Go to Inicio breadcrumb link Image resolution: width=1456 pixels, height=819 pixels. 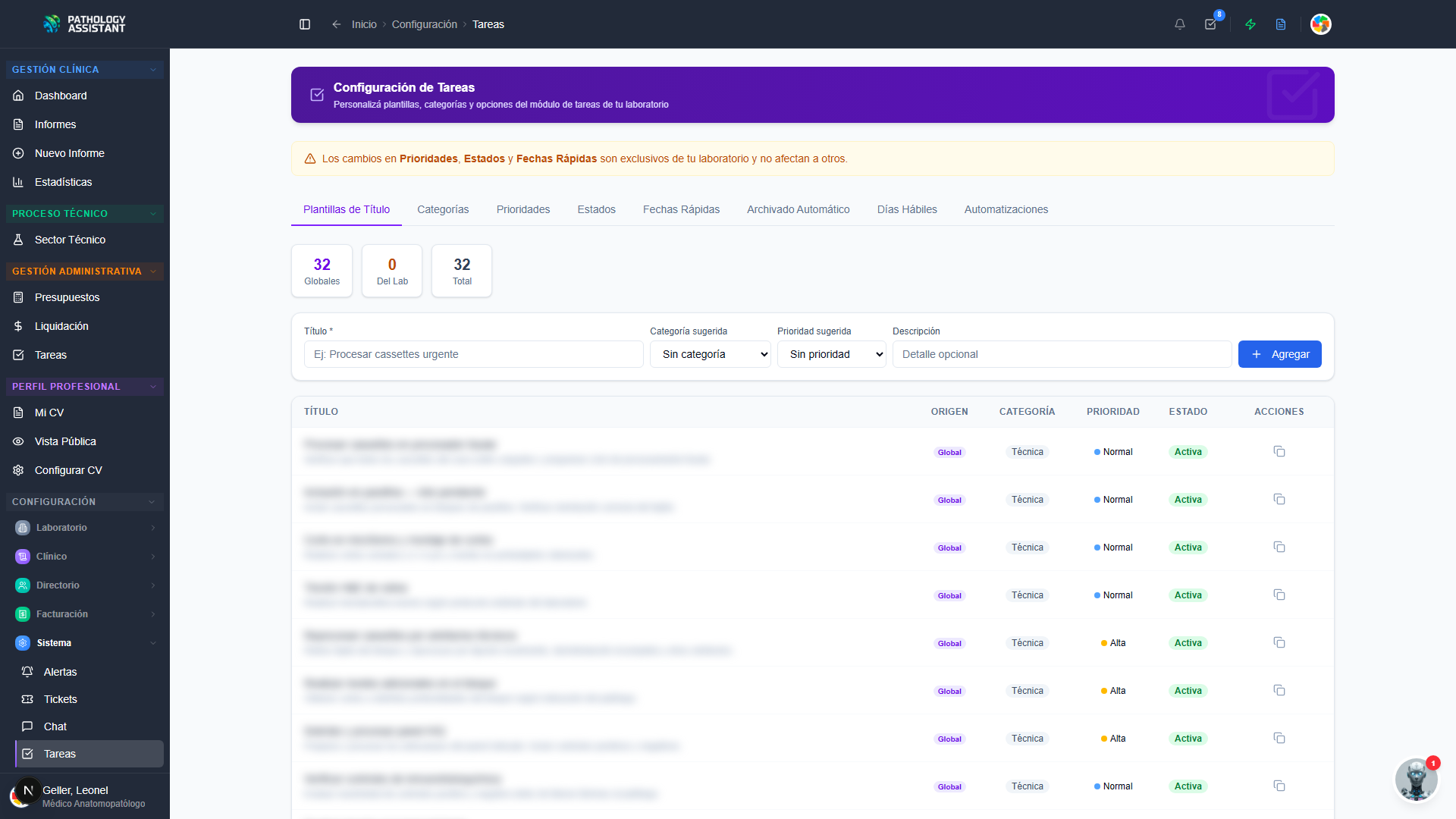[364, 24]
